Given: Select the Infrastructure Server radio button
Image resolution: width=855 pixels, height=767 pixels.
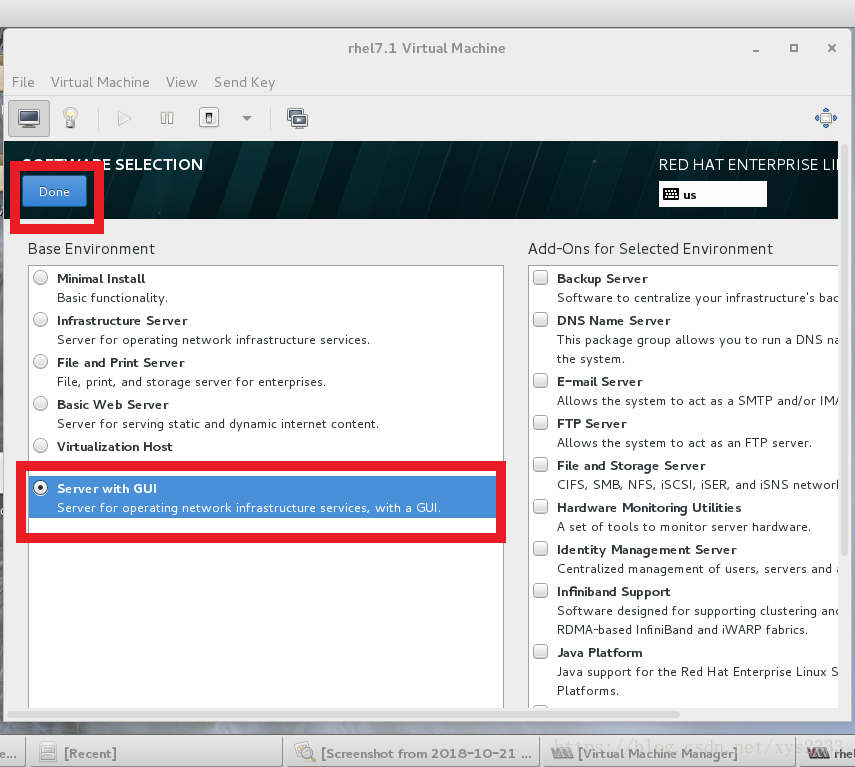Looking at the screenshot, I should [40, 320].
